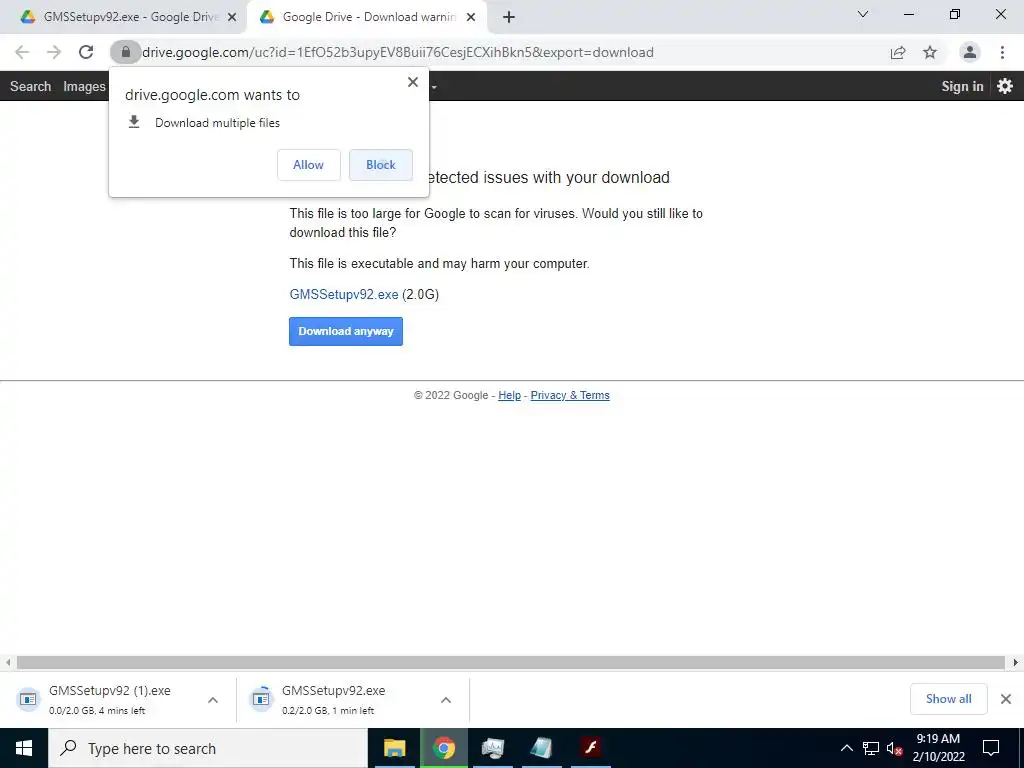Click the Download anyway button
Image resolution: width=1024 pixels, height=768 pixels.
(346, 331)
